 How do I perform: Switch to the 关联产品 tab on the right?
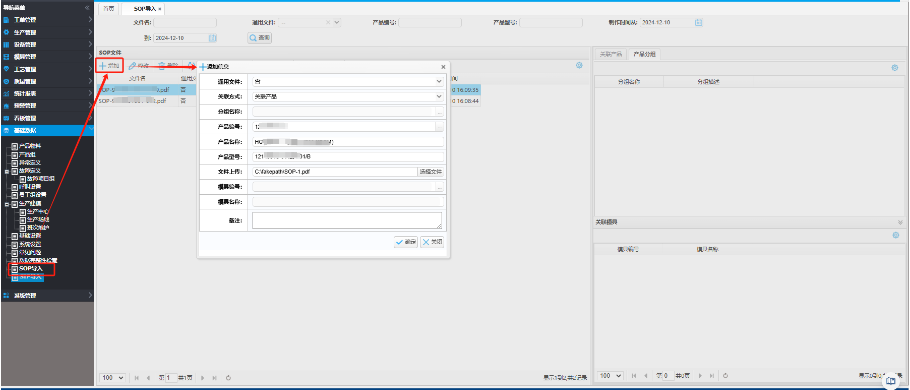(611, 54)
